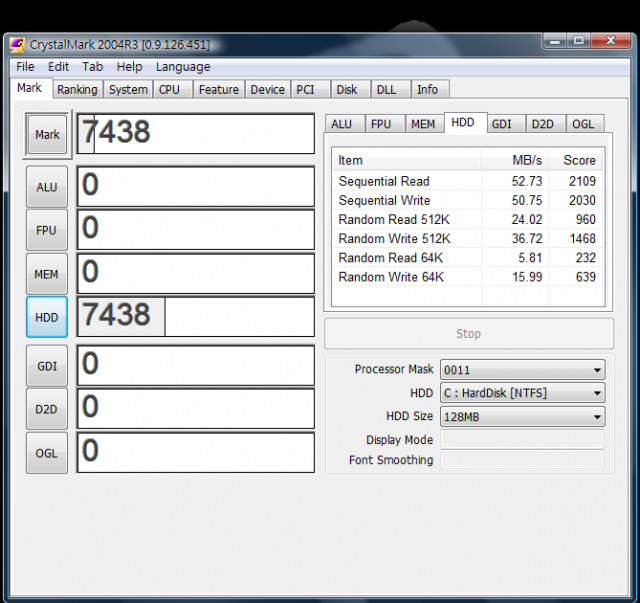640x603 pixels.
Task: Open the Edit menu
Action: pyautogui.click(x=58, y=67)
